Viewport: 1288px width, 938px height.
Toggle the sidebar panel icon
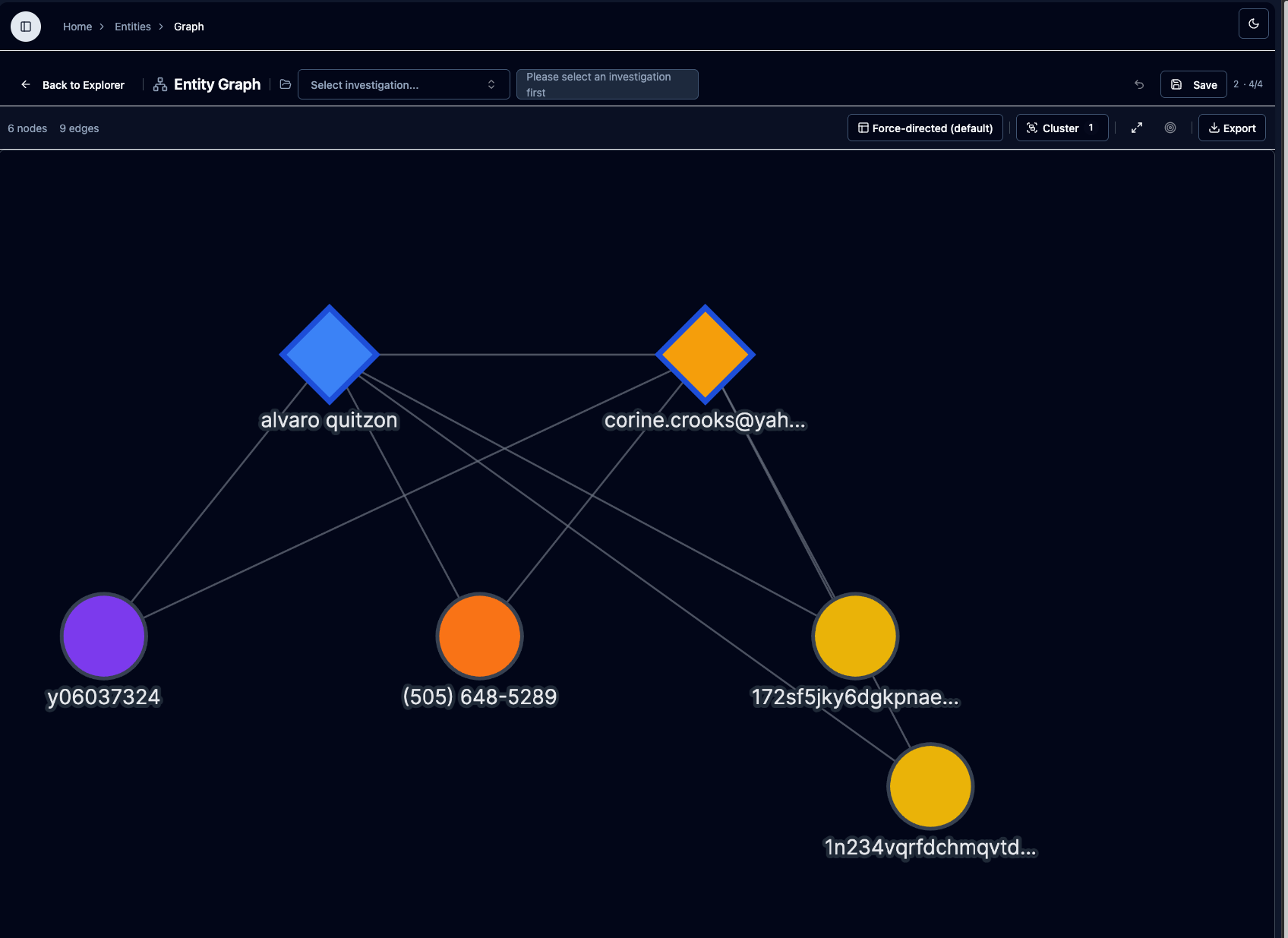coord(26,26)
